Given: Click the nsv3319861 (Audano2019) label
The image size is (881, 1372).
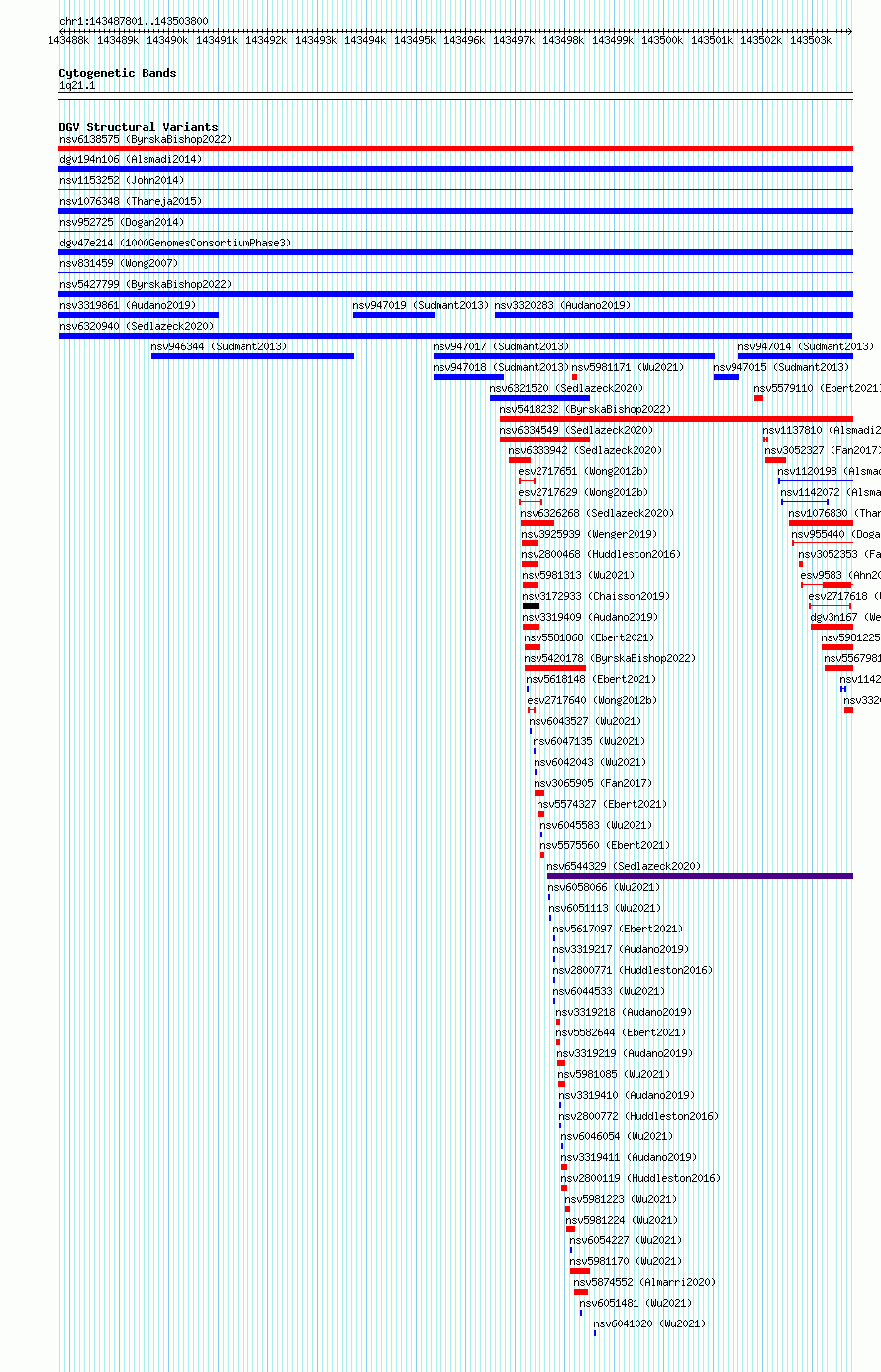Looking at the screenshot, I should click(x=128, y=305).
